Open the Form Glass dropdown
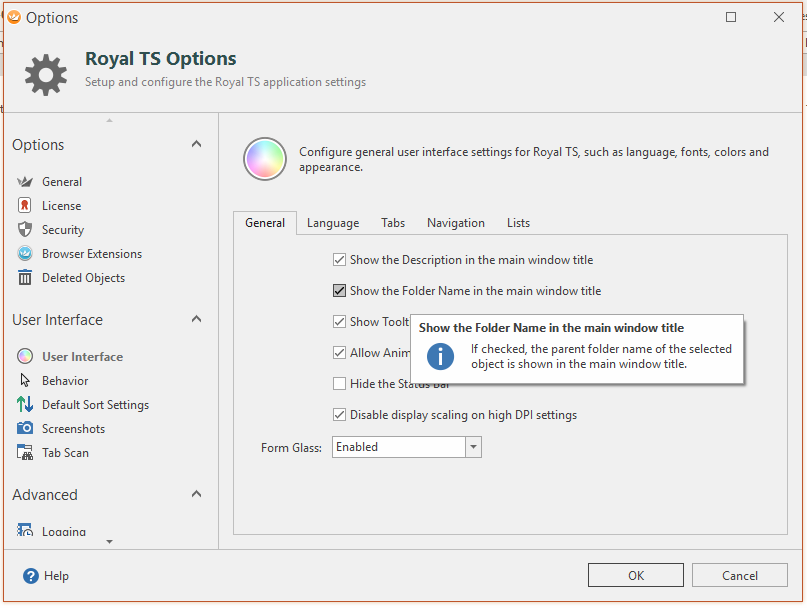Screen dimensions: 807x608 click(473, 447)
